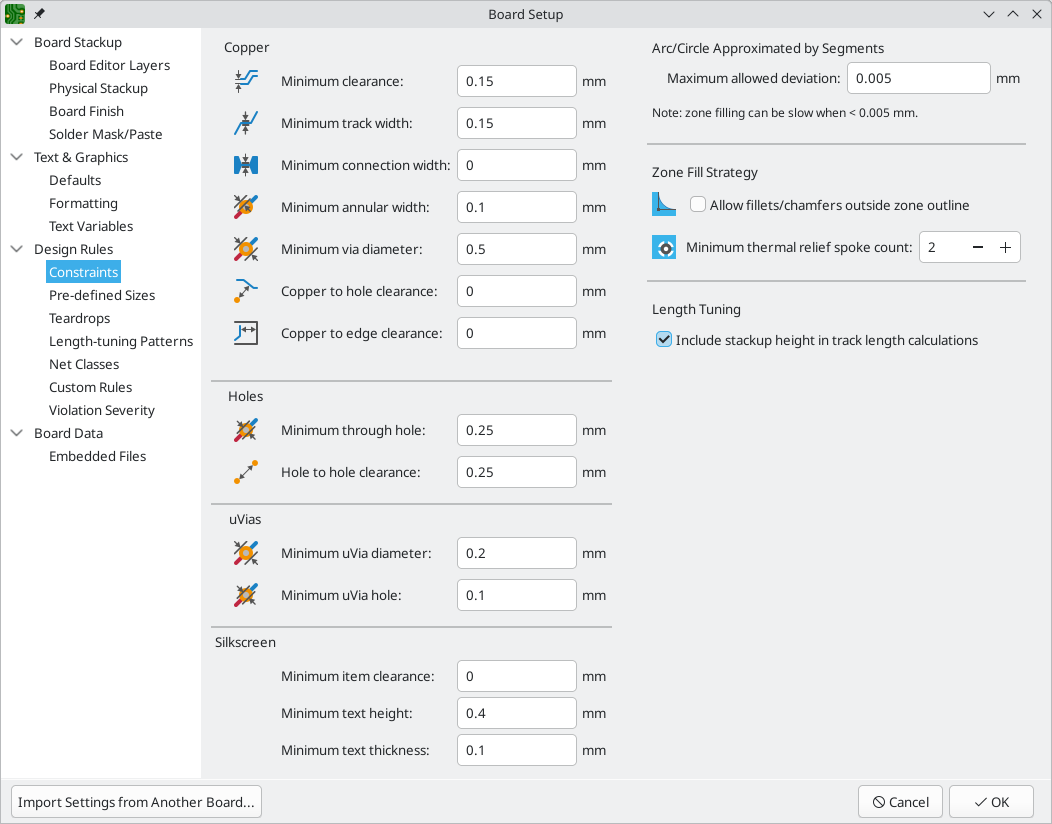The image size is (1052, 824).
Task: Collapse the Board Data section
Action: pyautogui.click(x=16, y=433)
